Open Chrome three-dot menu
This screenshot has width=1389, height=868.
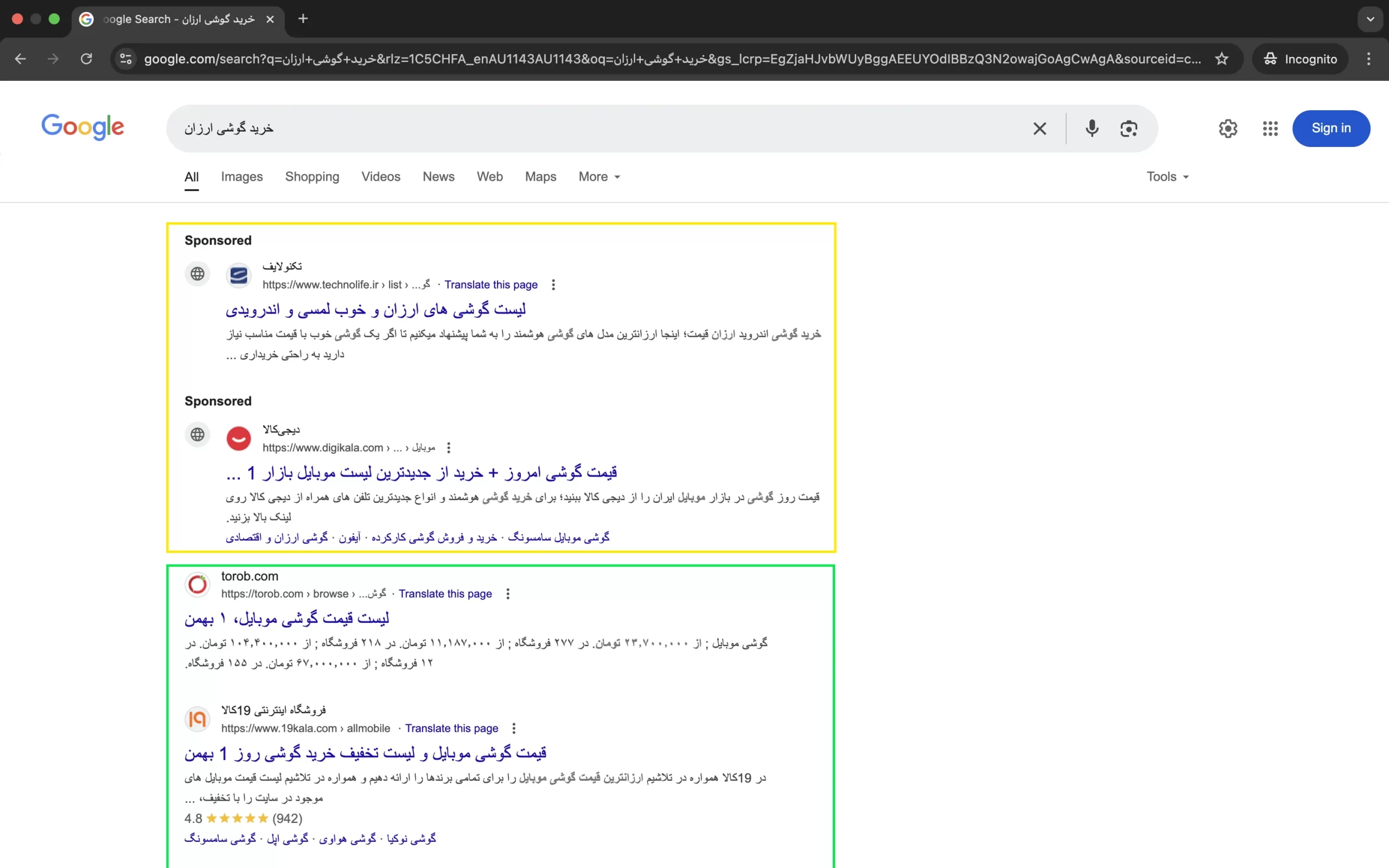(x=1368, y=59)
